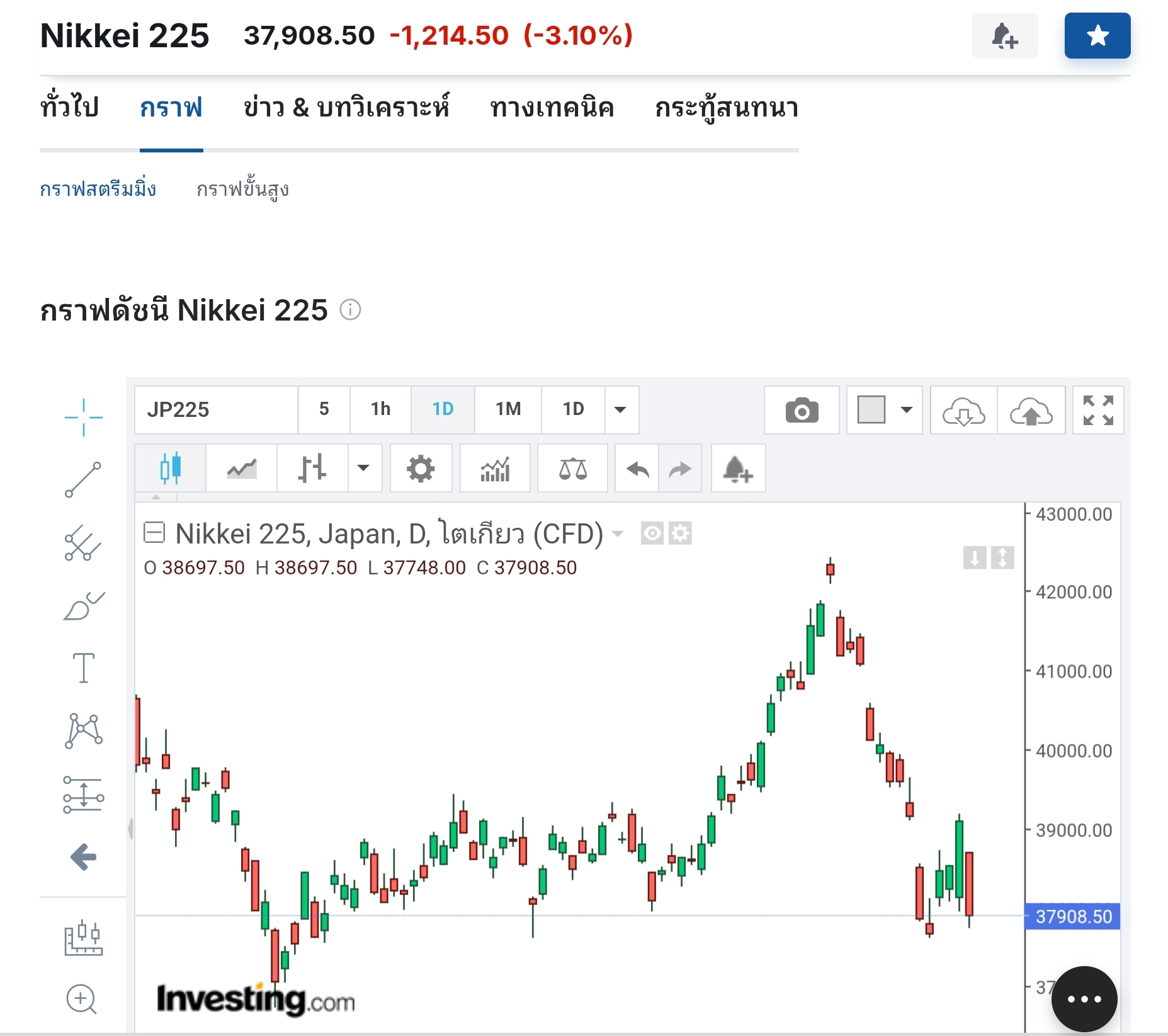Enter fullscreen chart mode

[1098, 411]
